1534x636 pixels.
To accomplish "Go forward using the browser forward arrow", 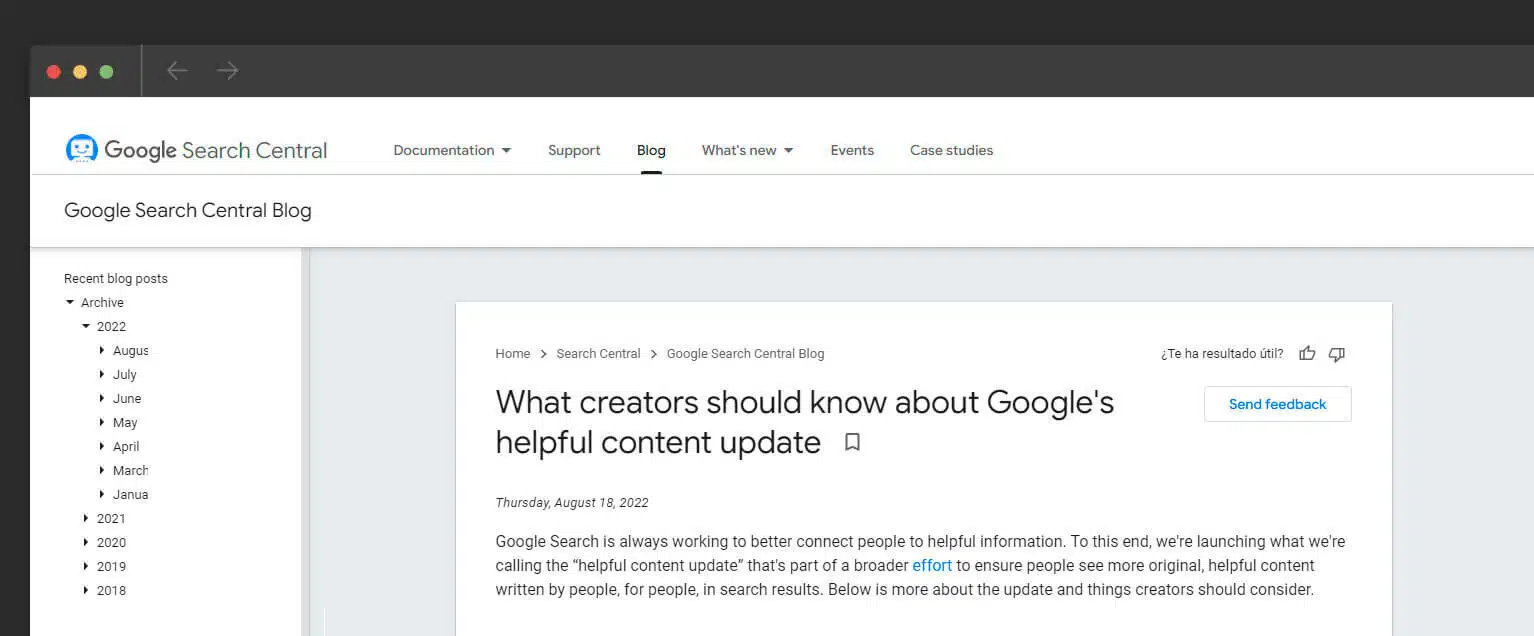I will (x=228, y=70).
